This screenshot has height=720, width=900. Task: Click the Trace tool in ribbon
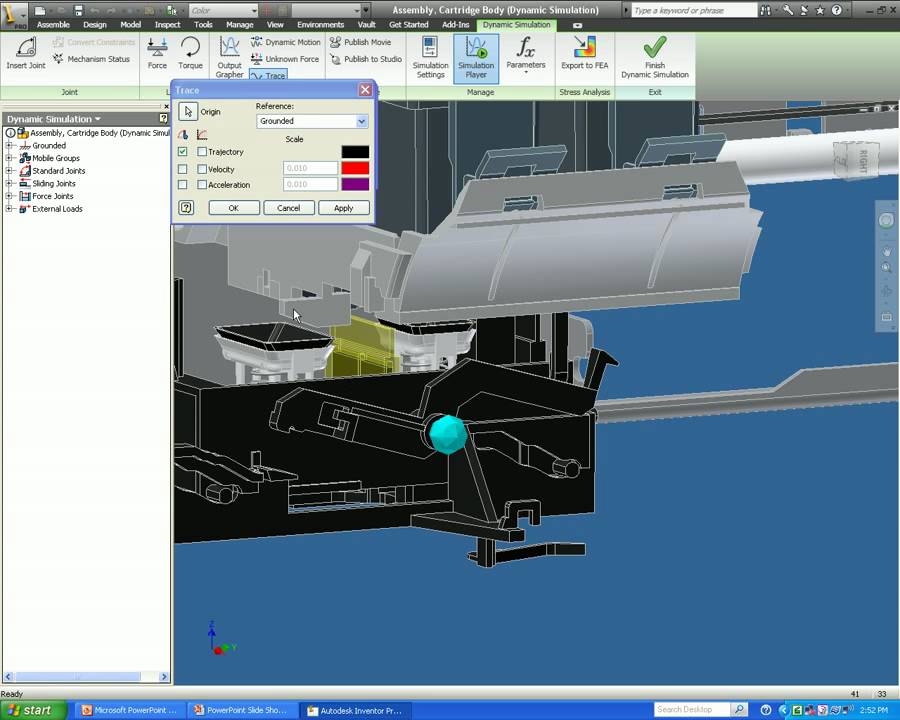tap(268, 75)
